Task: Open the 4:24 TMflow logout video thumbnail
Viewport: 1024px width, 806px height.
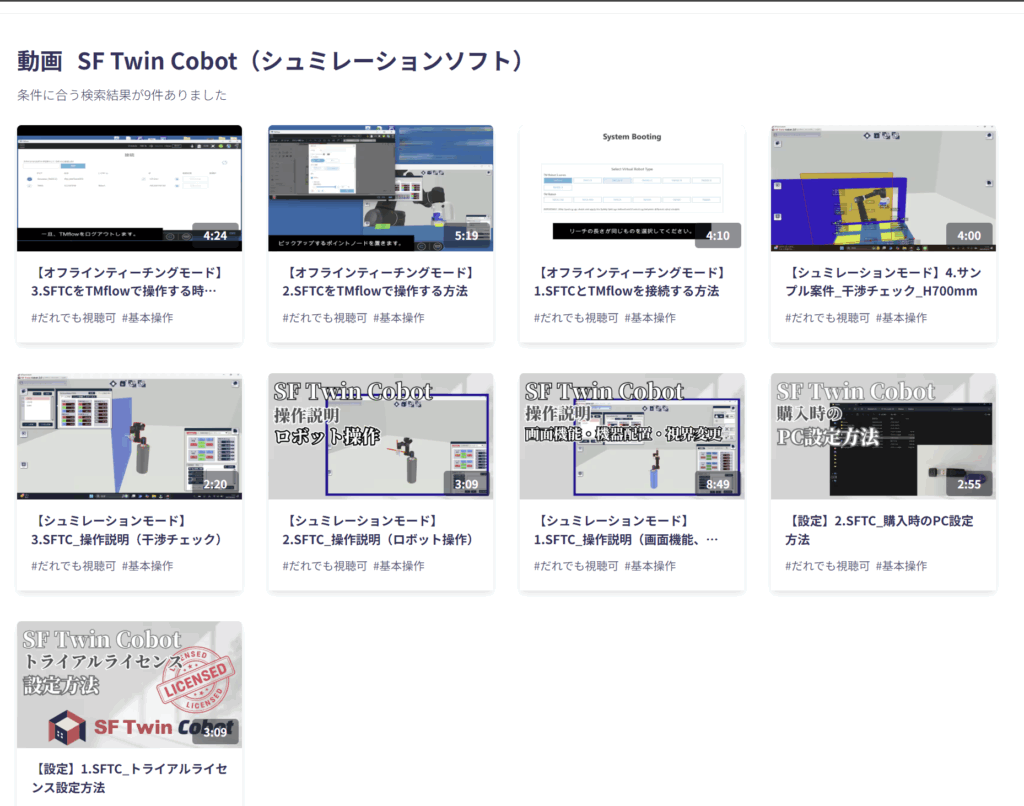Action: tap(129, 188)
